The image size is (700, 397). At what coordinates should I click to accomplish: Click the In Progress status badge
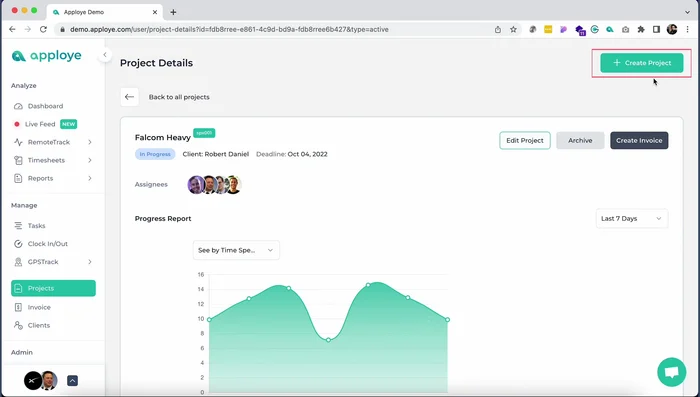click(155, 154)
